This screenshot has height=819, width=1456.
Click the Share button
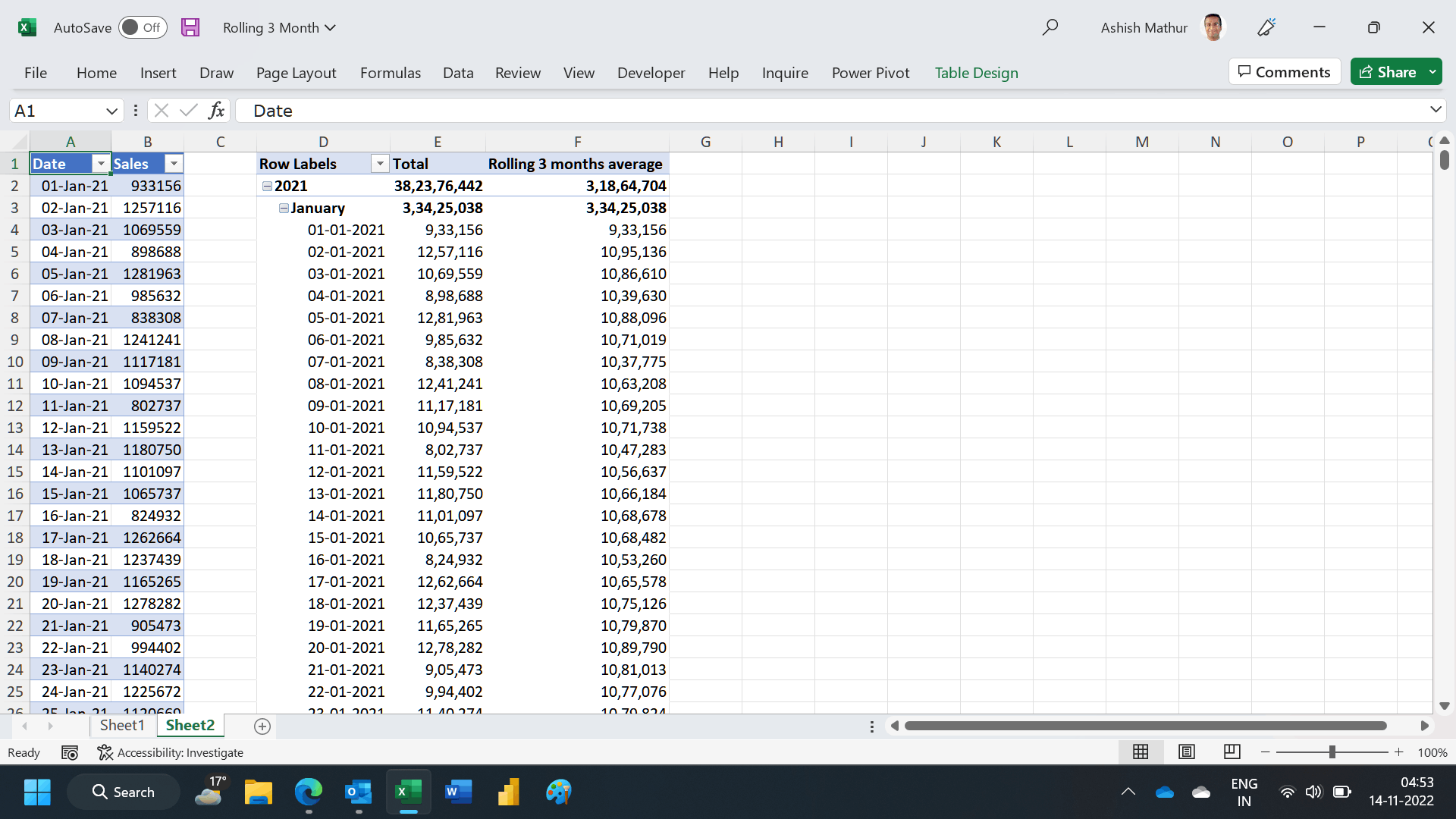(1388, 72)
